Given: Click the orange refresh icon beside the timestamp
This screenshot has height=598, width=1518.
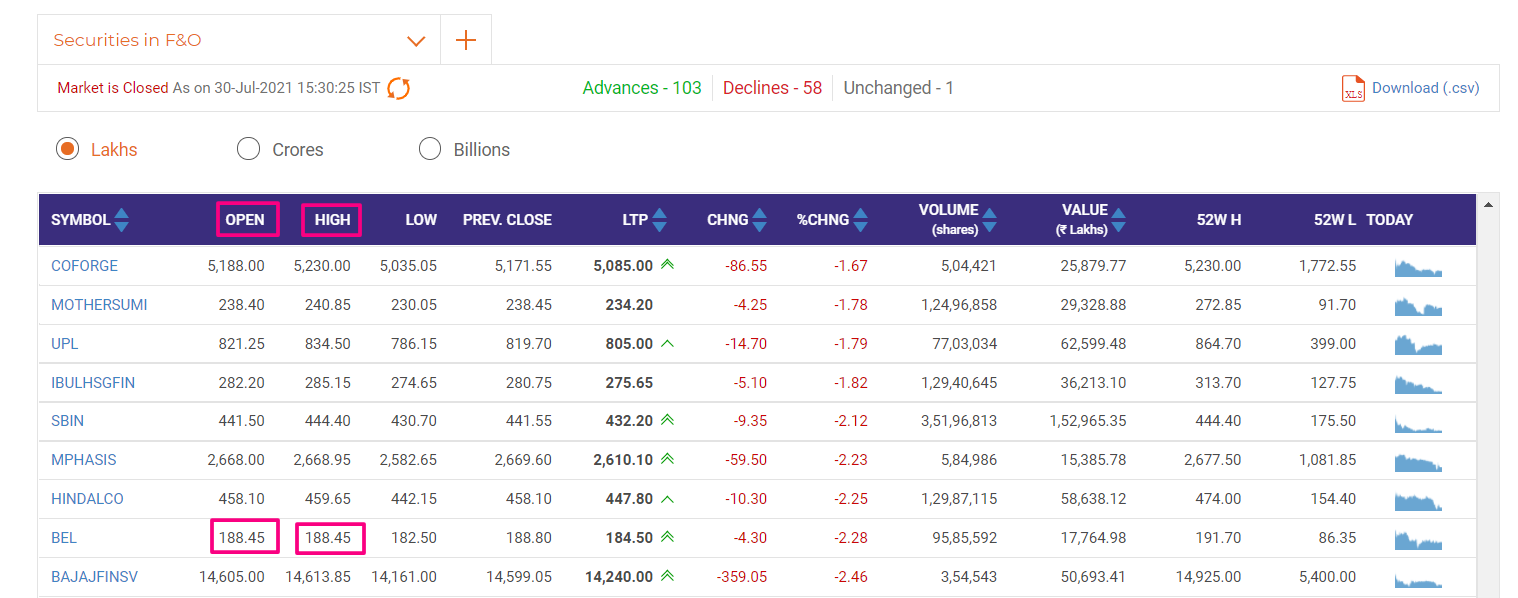Looking at the screenshot, I should 398,88.
